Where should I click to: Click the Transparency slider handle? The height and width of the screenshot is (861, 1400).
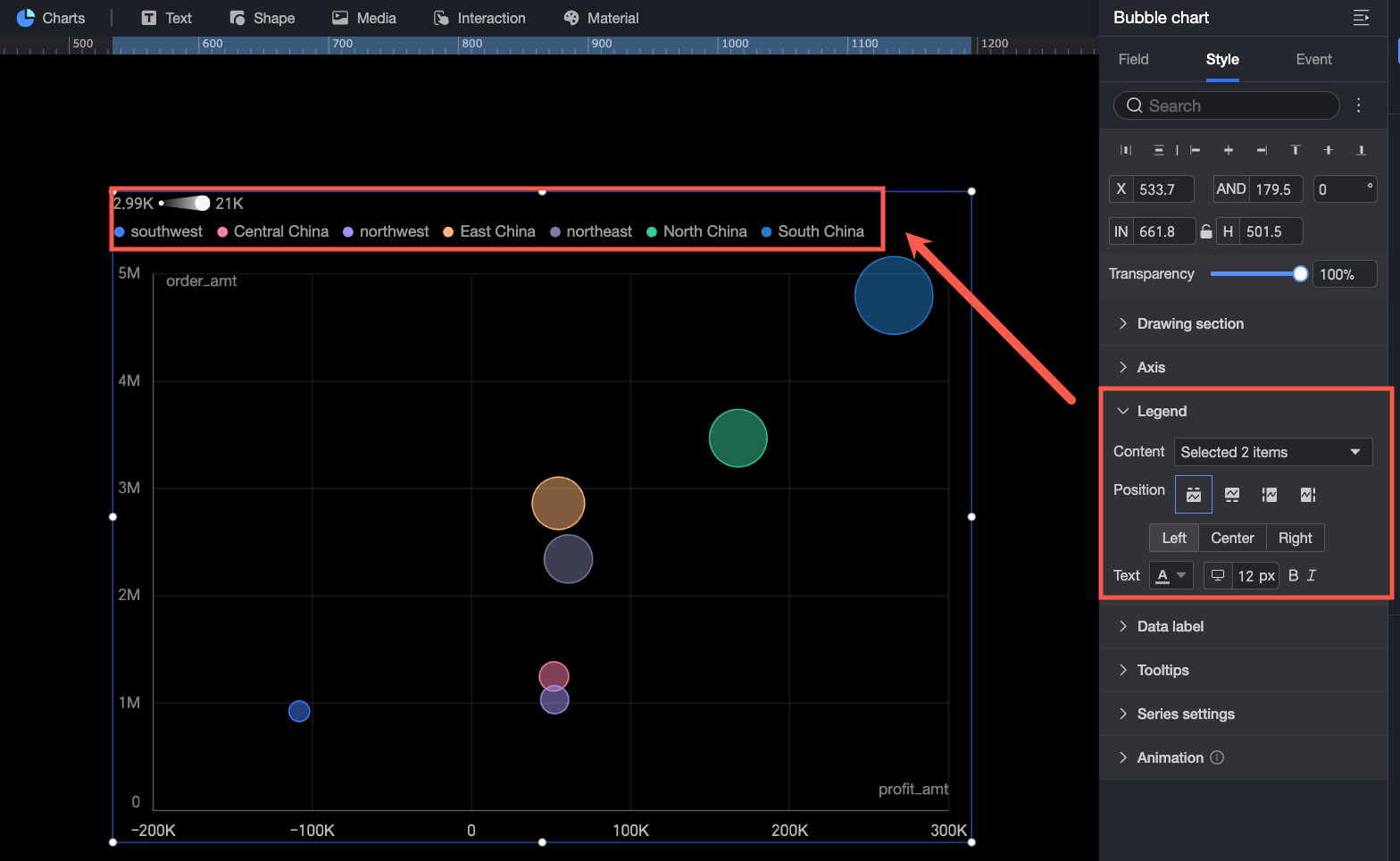tap(1300, 274)
